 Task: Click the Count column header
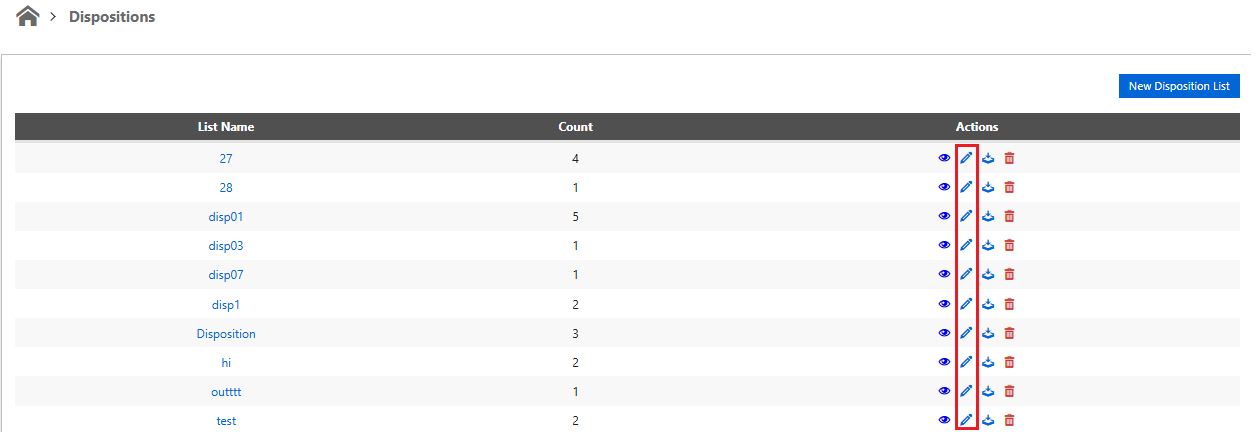(x=575, y=127)
